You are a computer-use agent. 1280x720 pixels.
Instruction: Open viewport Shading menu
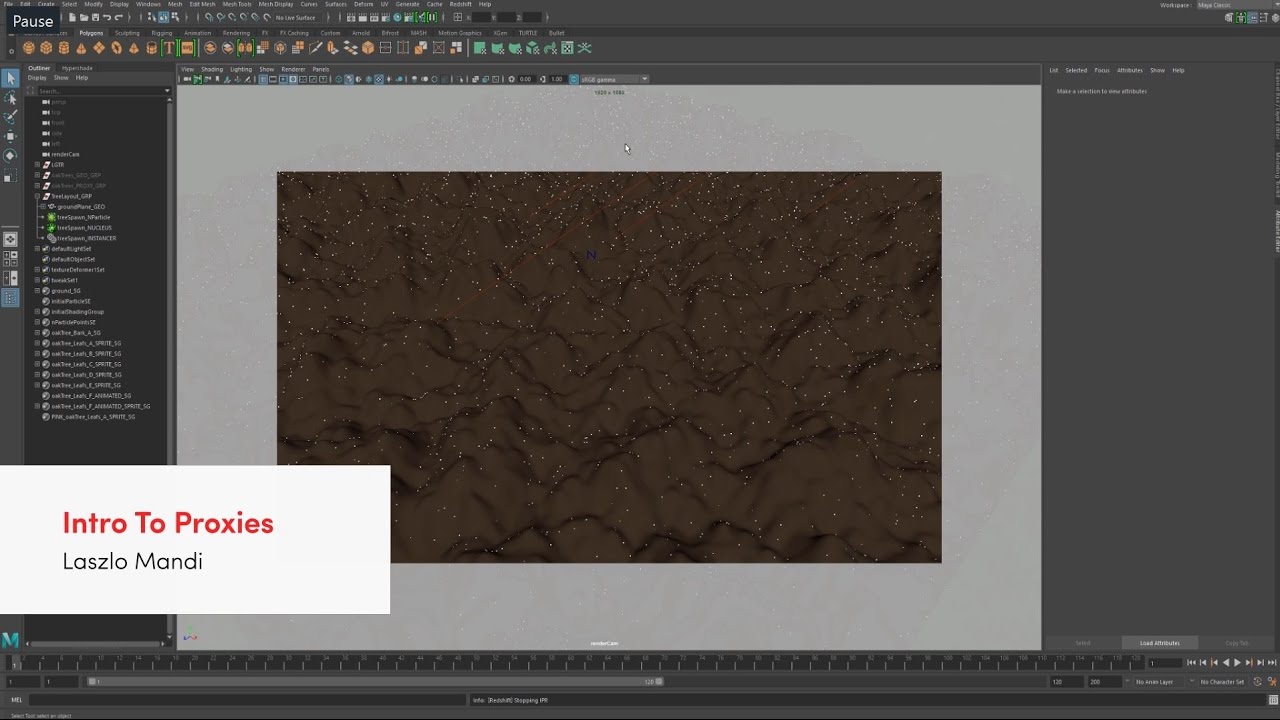click(x=212, y=69)
